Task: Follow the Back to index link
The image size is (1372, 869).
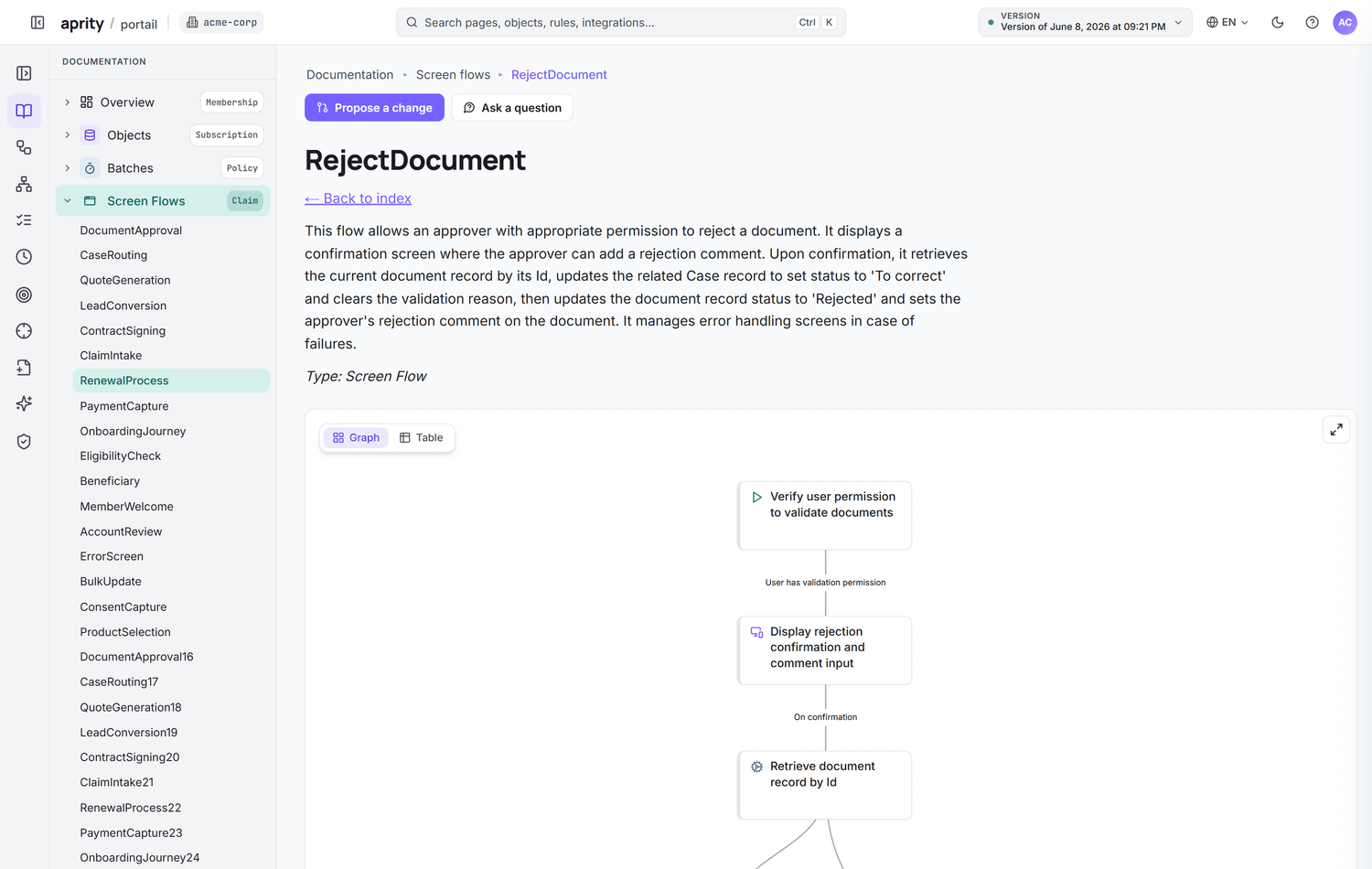Action: coord(358,198)
